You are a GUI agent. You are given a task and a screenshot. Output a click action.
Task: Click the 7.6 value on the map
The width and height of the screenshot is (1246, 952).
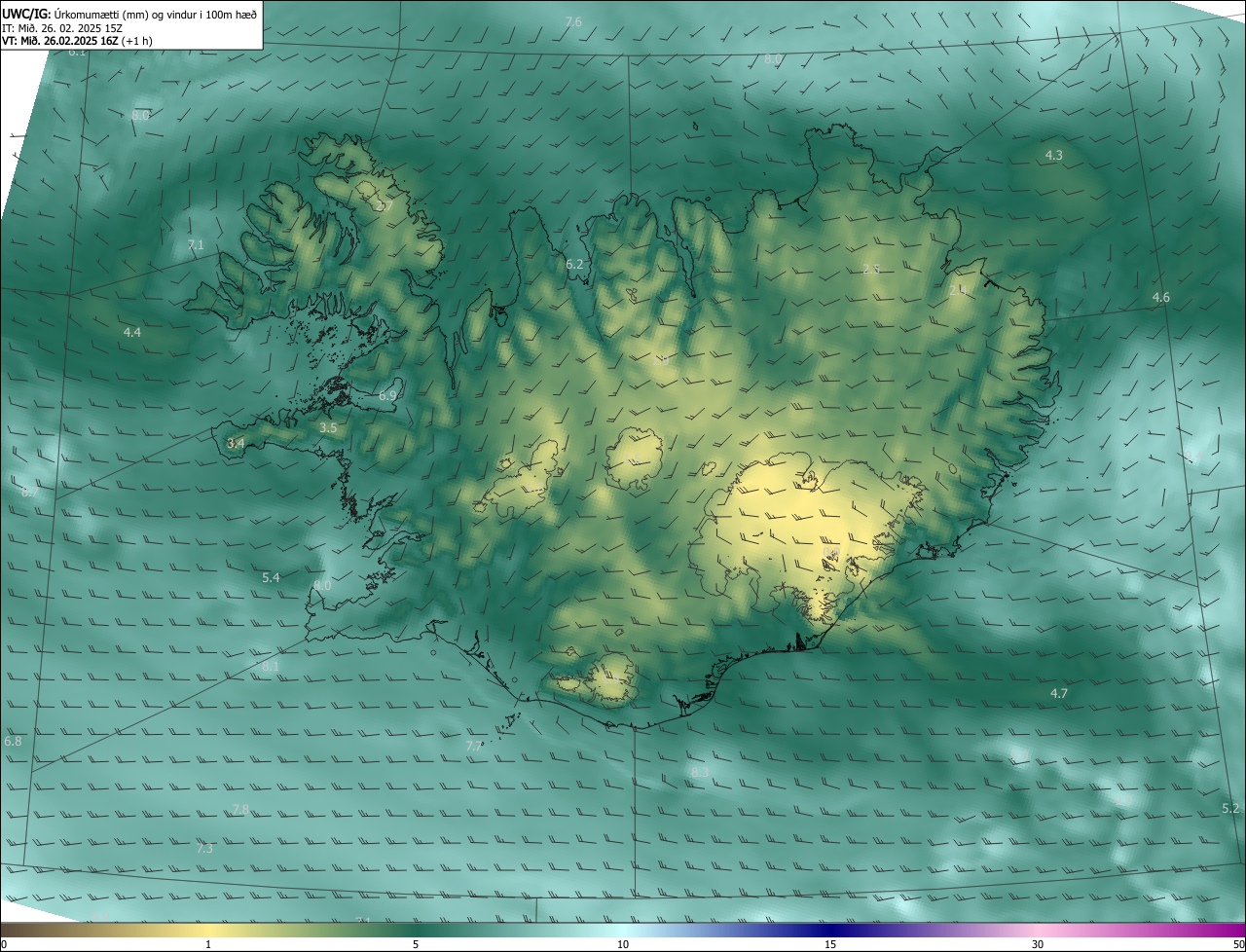pyautogui.click(x=573, y=22)
